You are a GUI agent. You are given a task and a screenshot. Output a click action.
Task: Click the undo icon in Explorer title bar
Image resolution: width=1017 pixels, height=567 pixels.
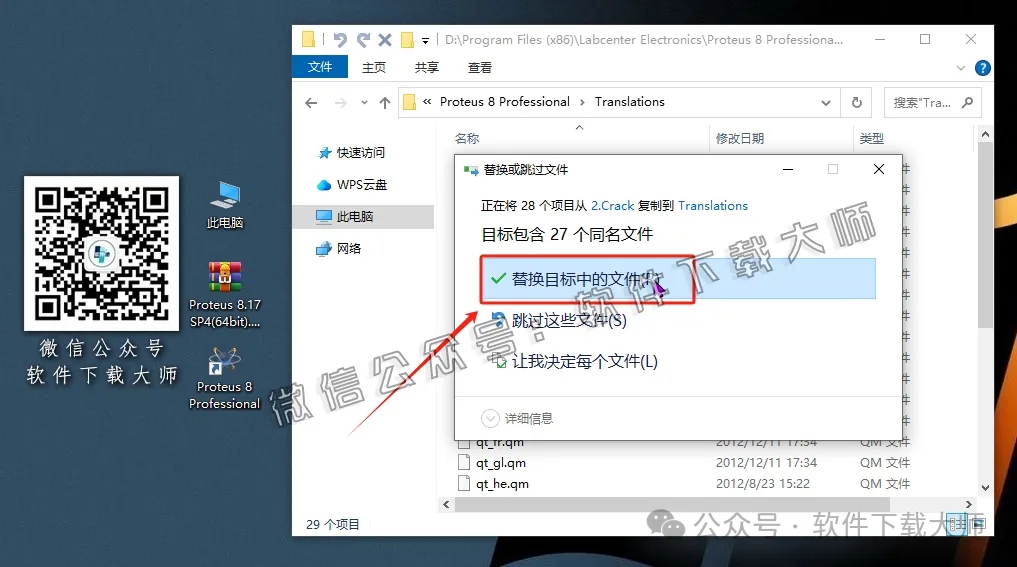coord(340,40)
